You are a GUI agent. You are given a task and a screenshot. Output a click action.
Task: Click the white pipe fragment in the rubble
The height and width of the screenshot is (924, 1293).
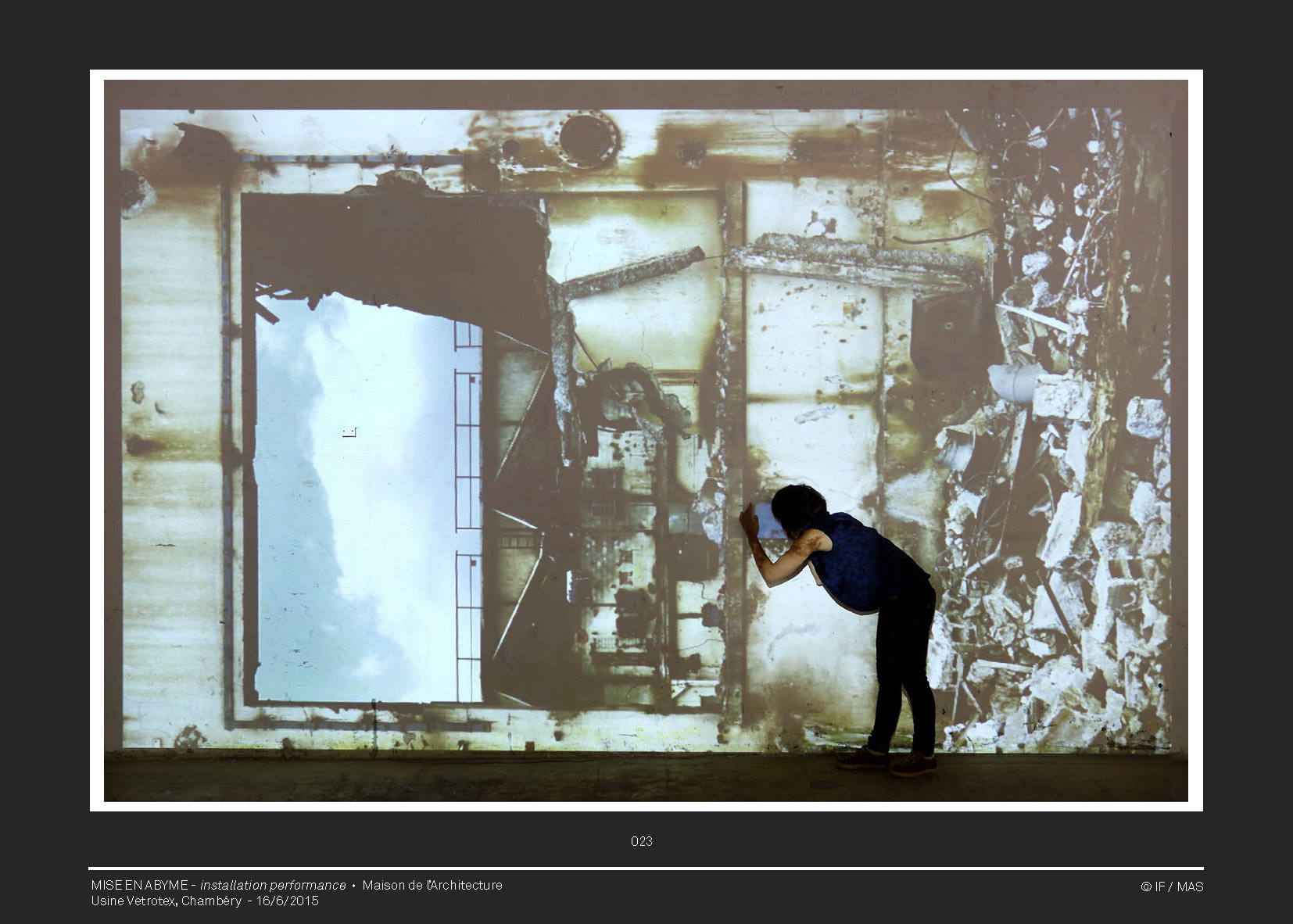(x=1015, y=382)
